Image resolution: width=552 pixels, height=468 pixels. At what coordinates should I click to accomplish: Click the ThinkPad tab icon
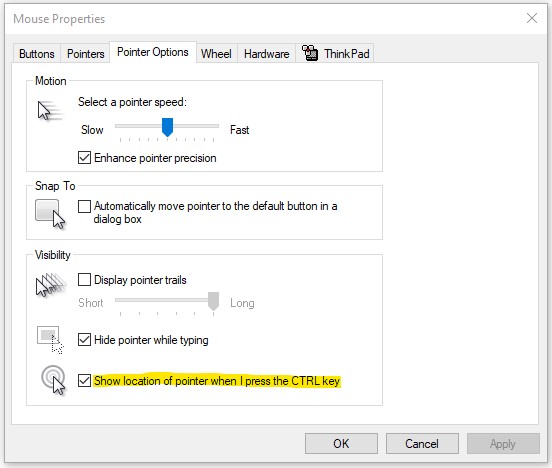310,53
